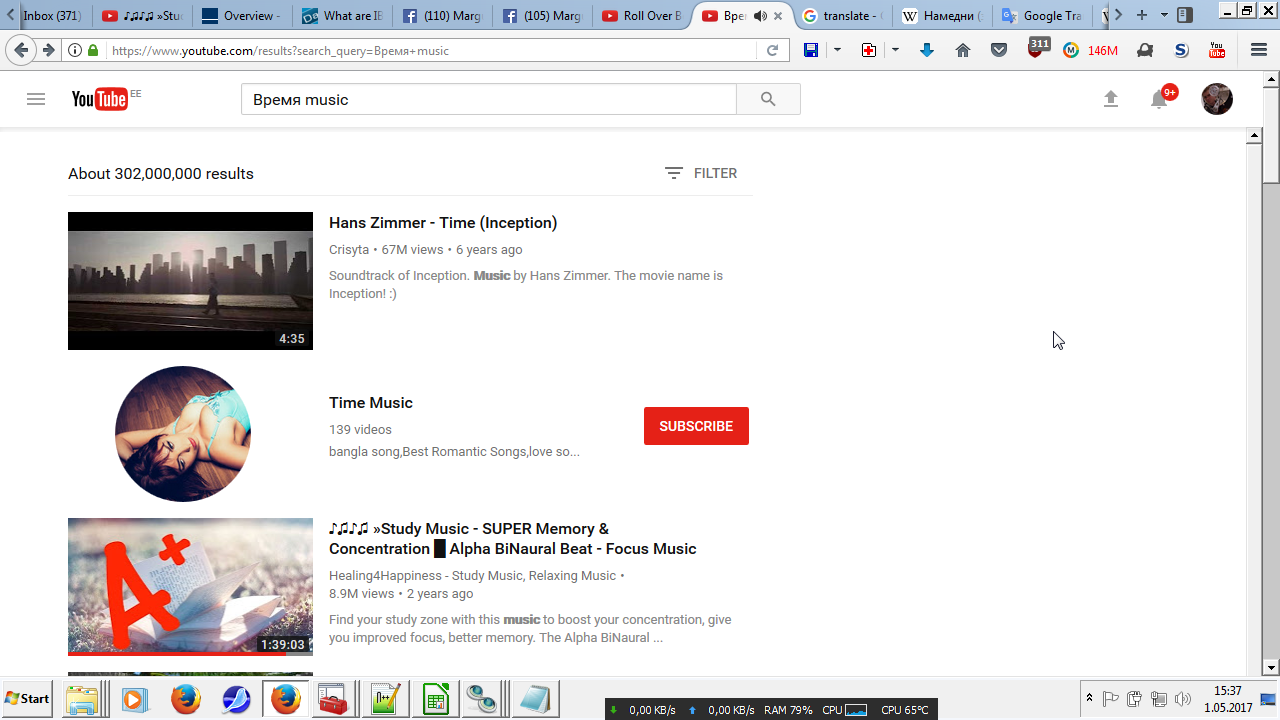Switch to the translate Google tab

843,16
